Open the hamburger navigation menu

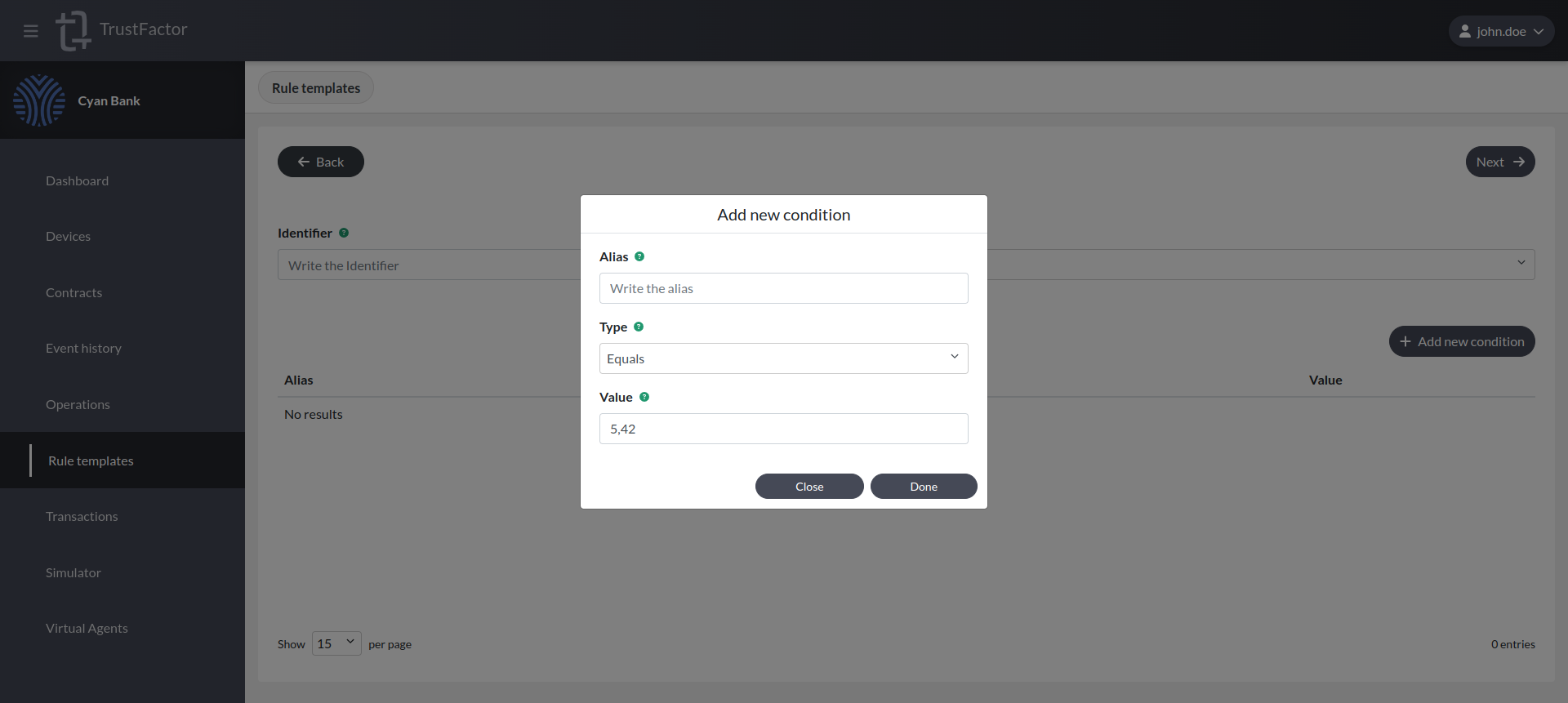pyautogui.click(x=31, y=31)
